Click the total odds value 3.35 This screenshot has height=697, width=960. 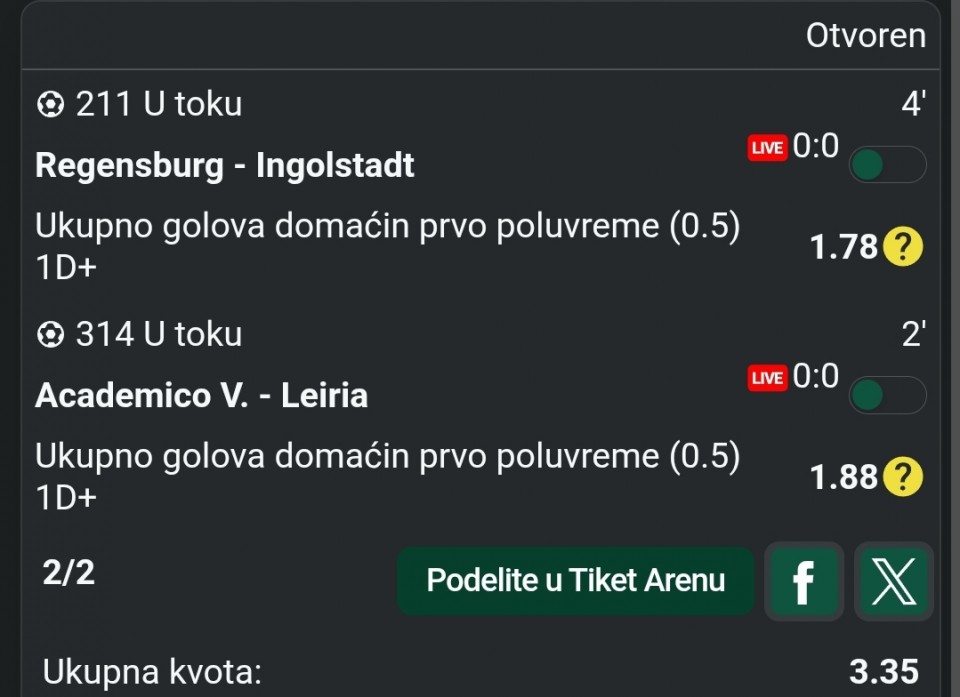tap(883, 671)
